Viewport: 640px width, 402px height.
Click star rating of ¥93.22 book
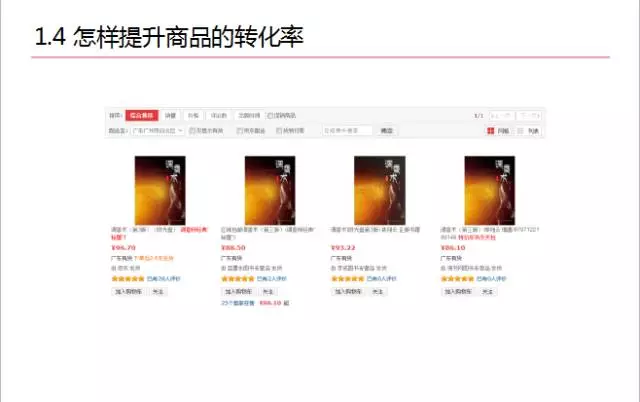(348, 279)
